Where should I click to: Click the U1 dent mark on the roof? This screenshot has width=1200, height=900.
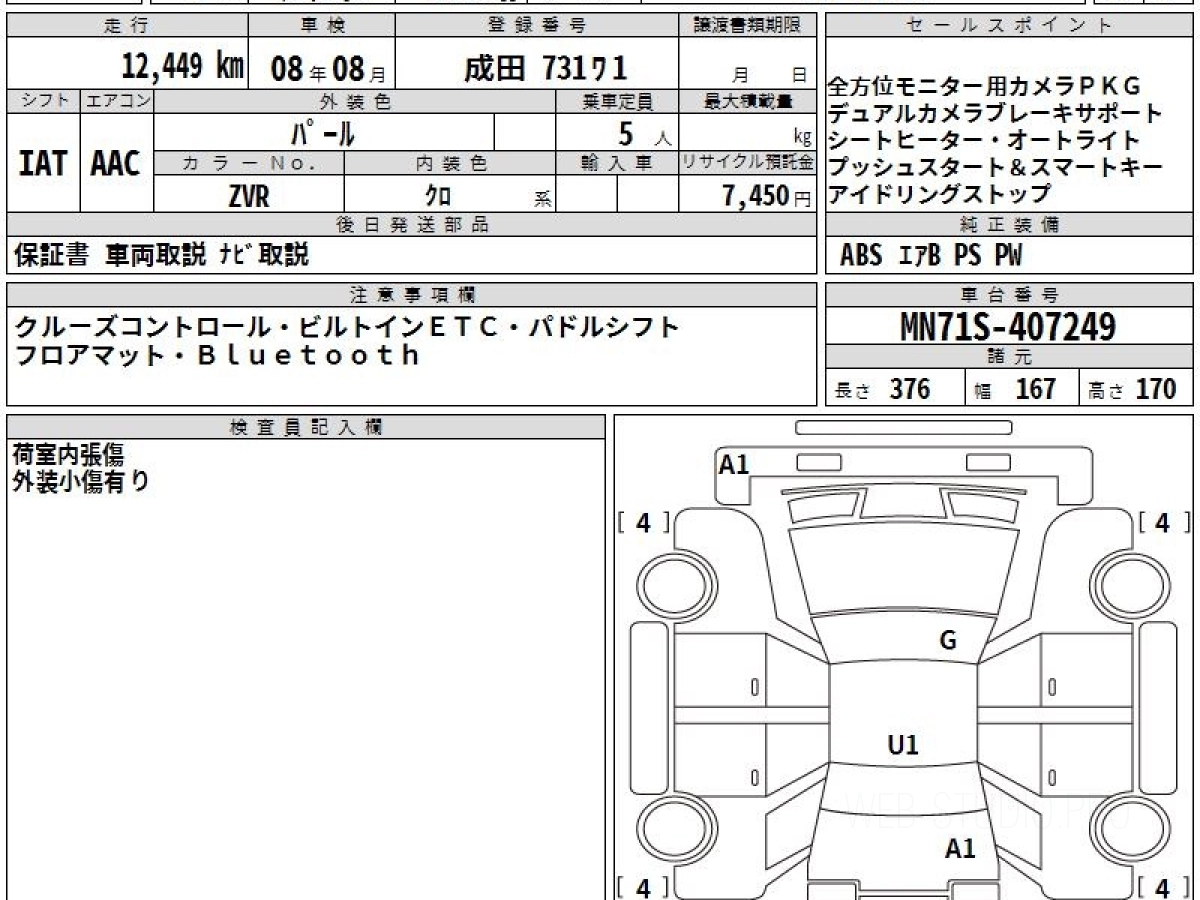(903, 744)
